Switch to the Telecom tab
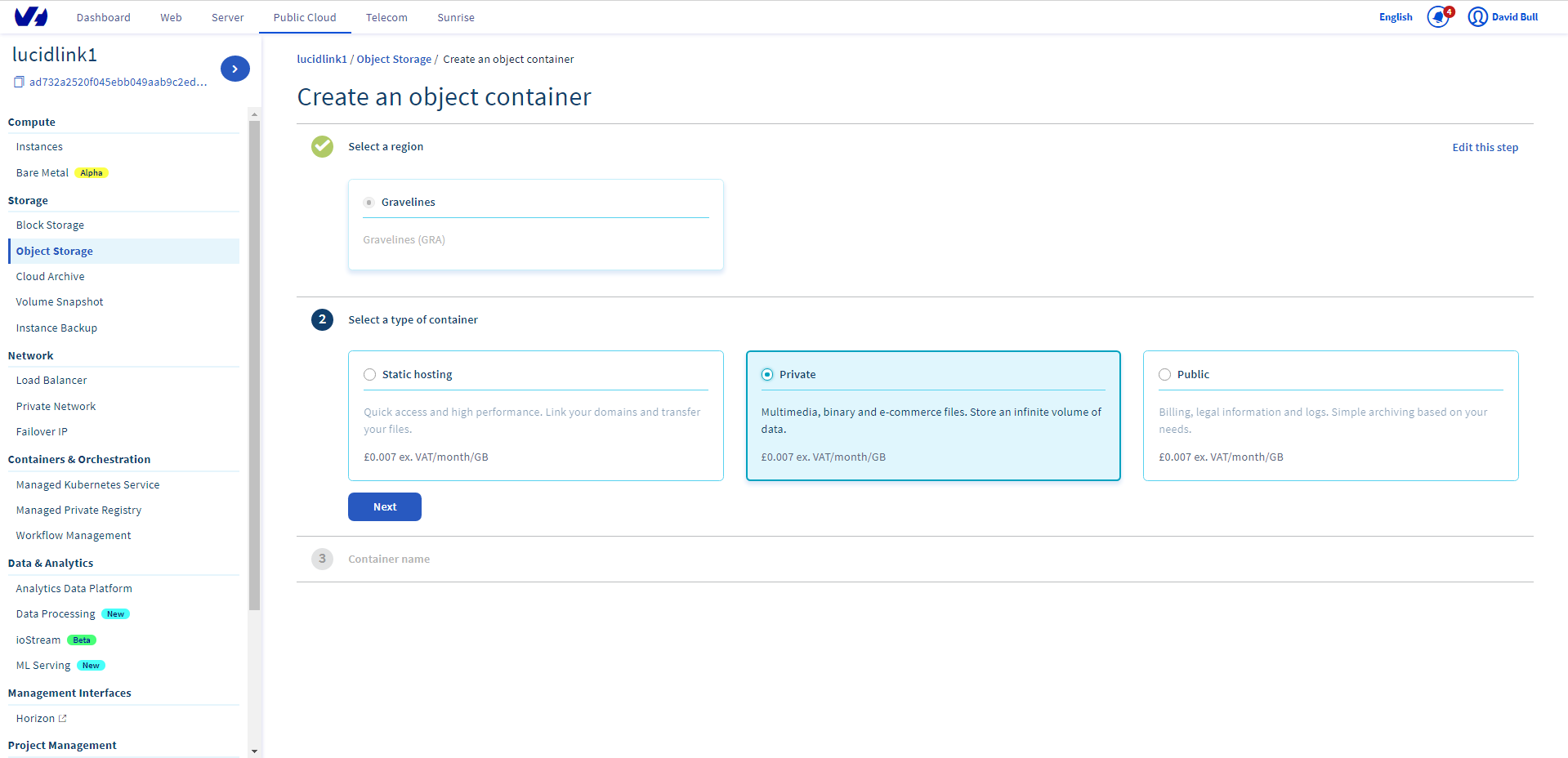Viewport: 1568px width, 758px height. tap(386, 17)
